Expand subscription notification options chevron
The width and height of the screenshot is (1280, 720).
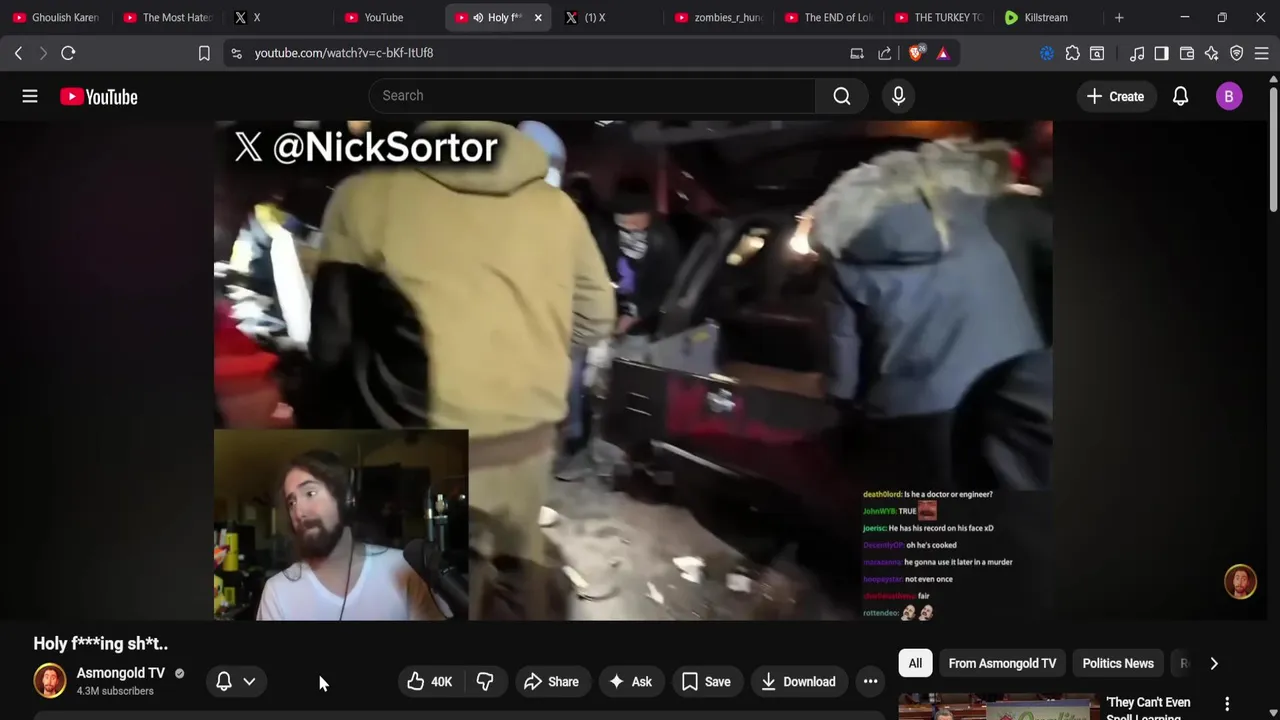coord(249,682)
